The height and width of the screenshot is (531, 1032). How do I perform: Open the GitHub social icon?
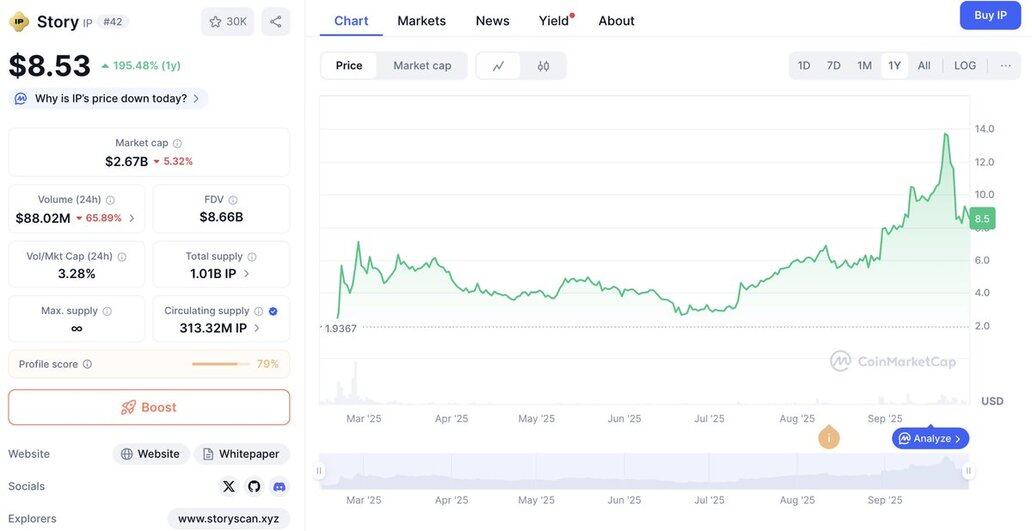[254, 487]
